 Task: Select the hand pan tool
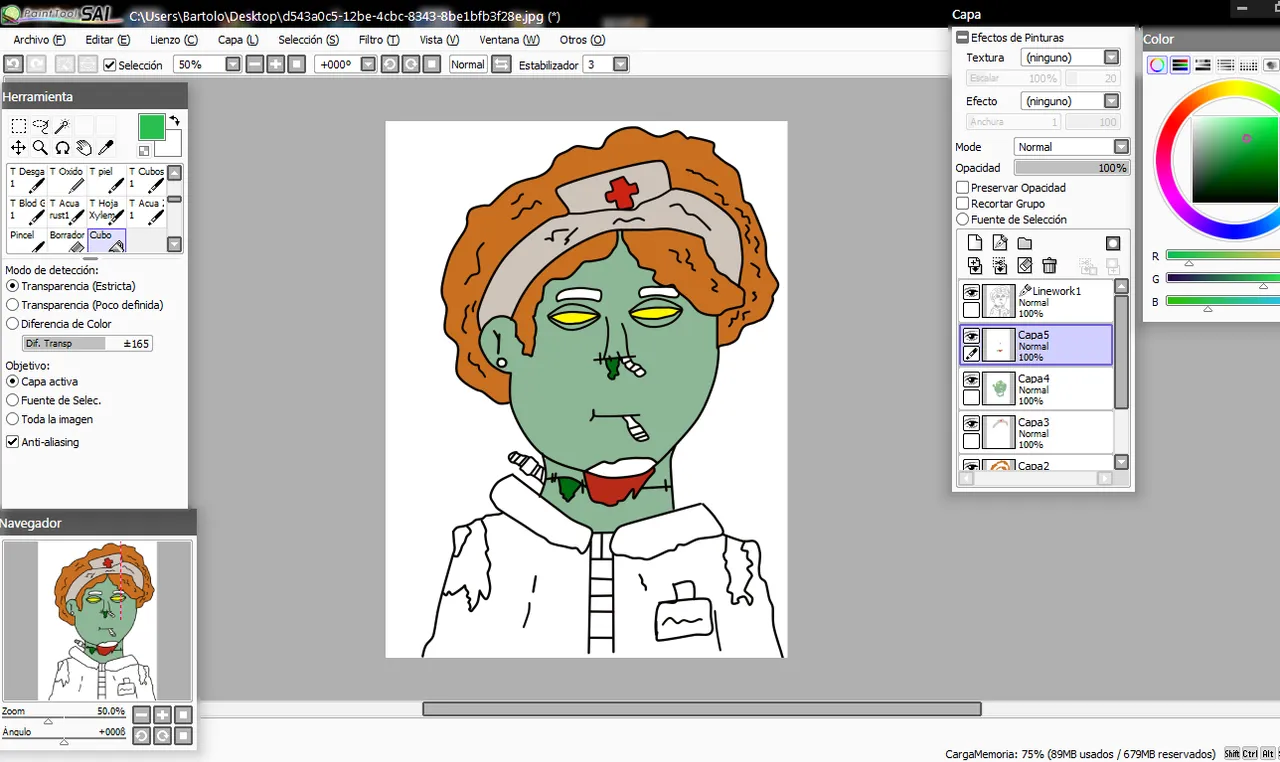coord(84,148)
